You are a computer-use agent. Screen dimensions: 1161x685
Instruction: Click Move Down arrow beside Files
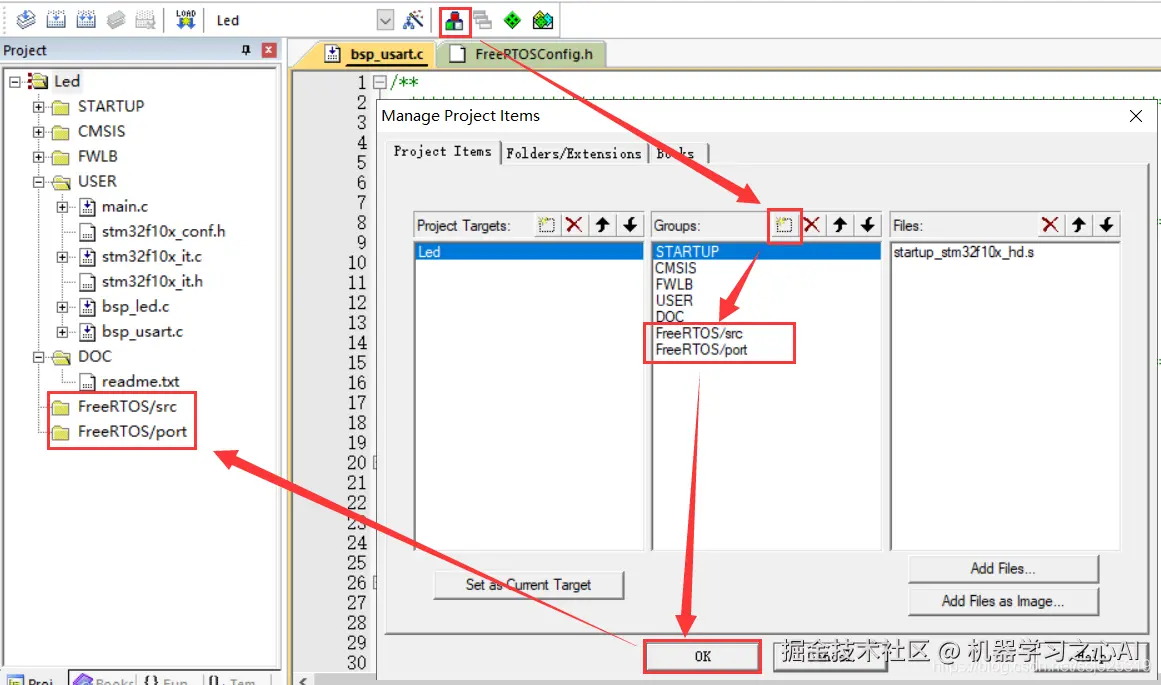click(x=1106, y=225)
